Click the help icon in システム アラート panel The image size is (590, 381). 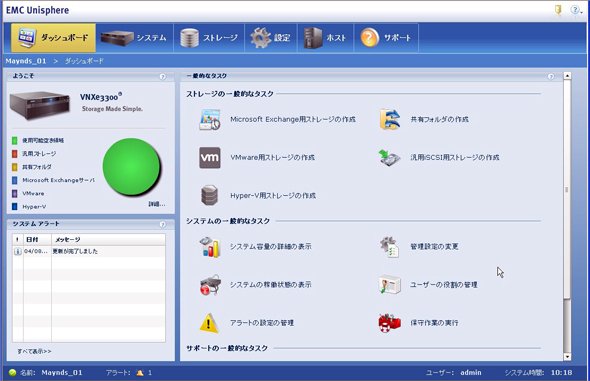click(163, 225)
